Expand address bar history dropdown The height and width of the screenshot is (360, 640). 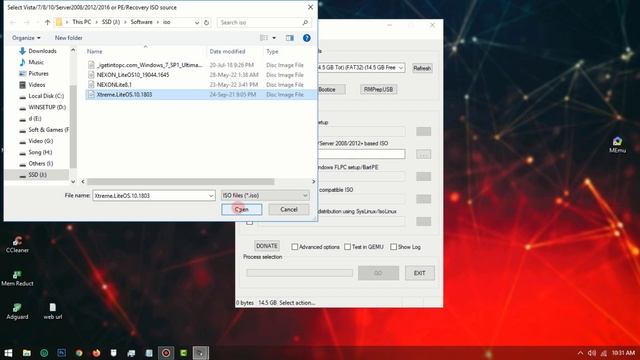197,22
